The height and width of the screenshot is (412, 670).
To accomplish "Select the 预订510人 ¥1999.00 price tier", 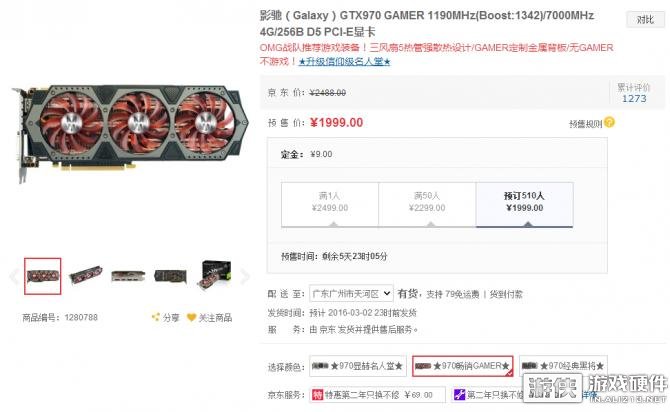I will (524, 205).
